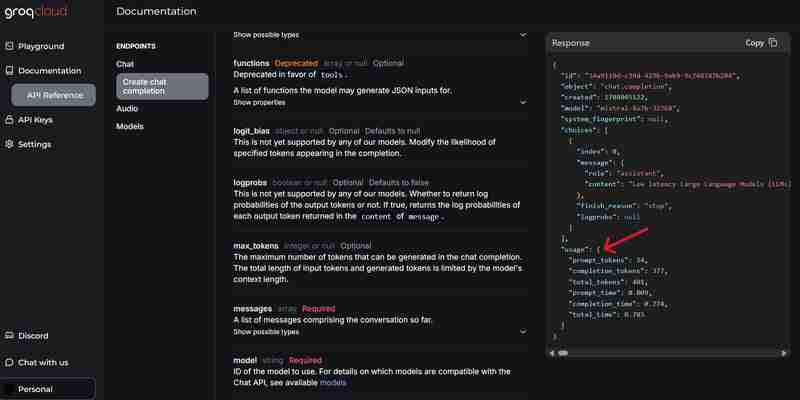
Task: Open the Personal account switcher
Action: point(48,389)
